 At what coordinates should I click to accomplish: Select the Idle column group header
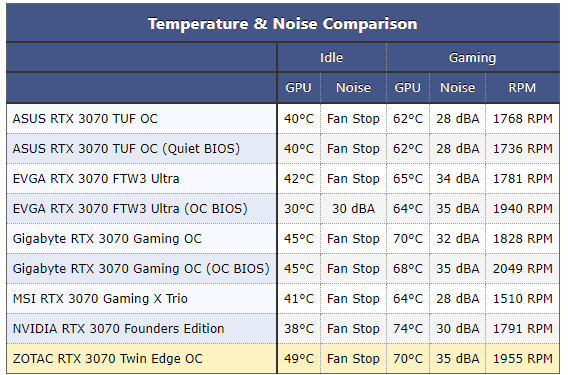point(331,58)
